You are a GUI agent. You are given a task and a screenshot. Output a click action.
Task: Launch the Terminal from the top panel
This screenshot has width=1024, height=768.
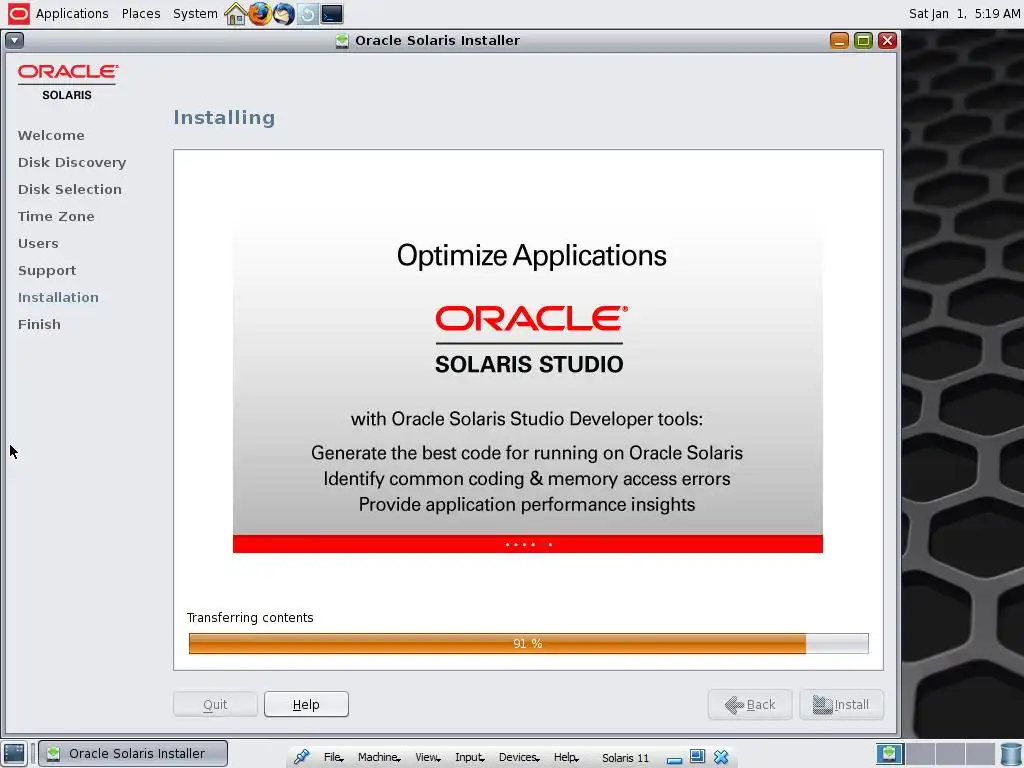click(332, 14)
